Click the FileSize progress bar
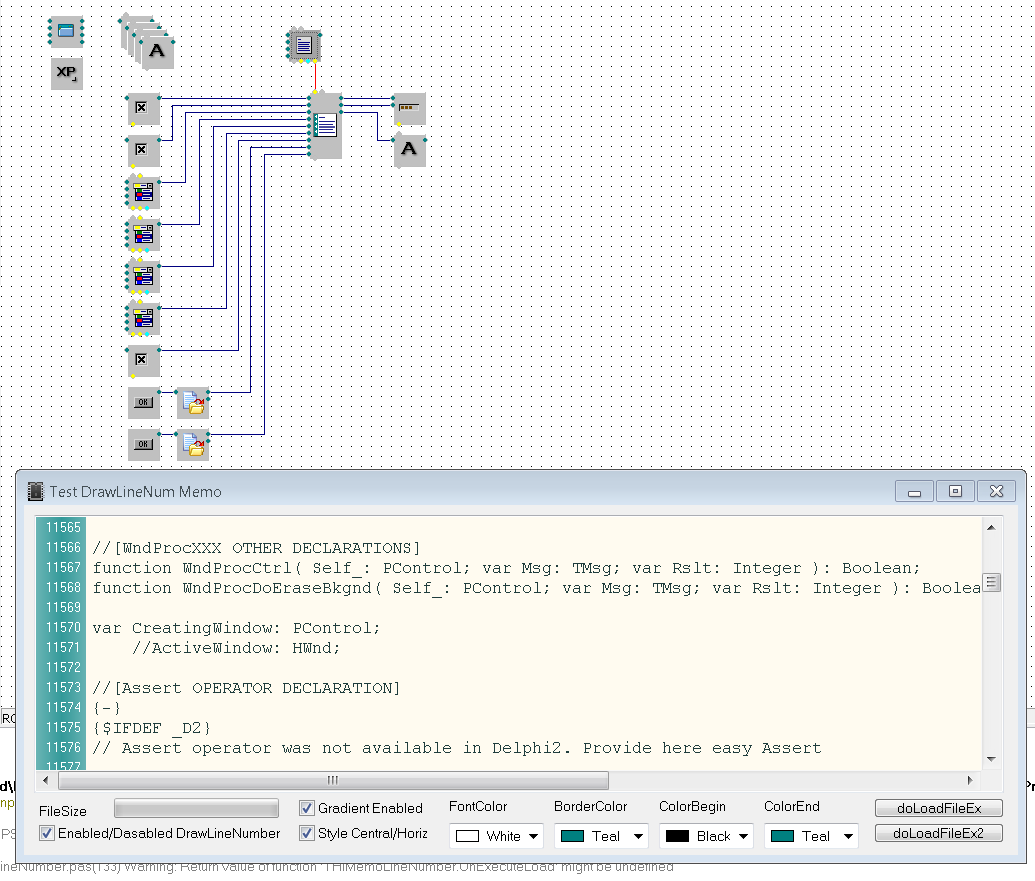 click(x=197, y=808)
